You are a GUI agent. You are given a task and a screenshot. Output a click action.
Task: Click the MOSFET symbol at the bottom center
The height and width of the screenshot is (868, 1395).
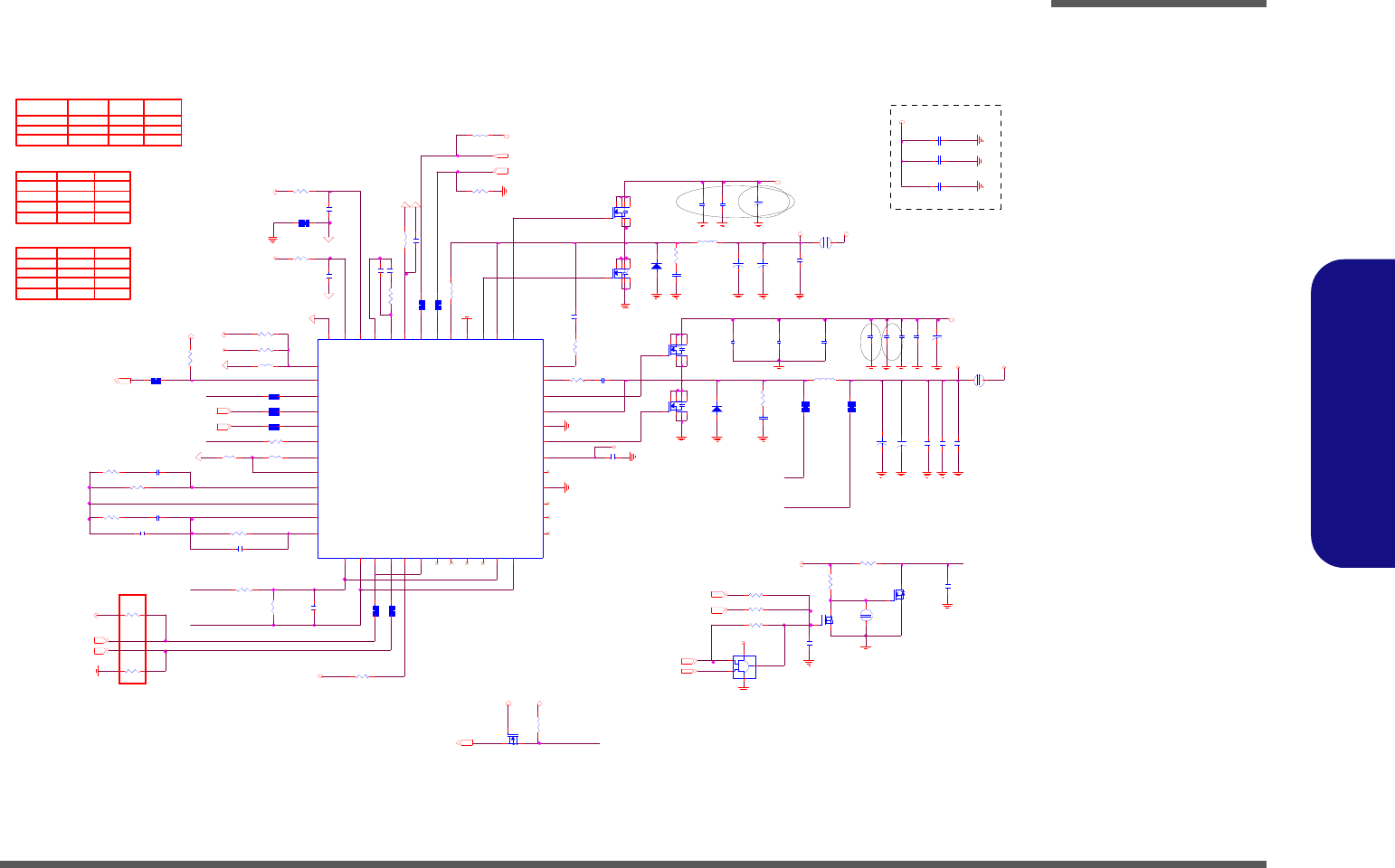513,739
